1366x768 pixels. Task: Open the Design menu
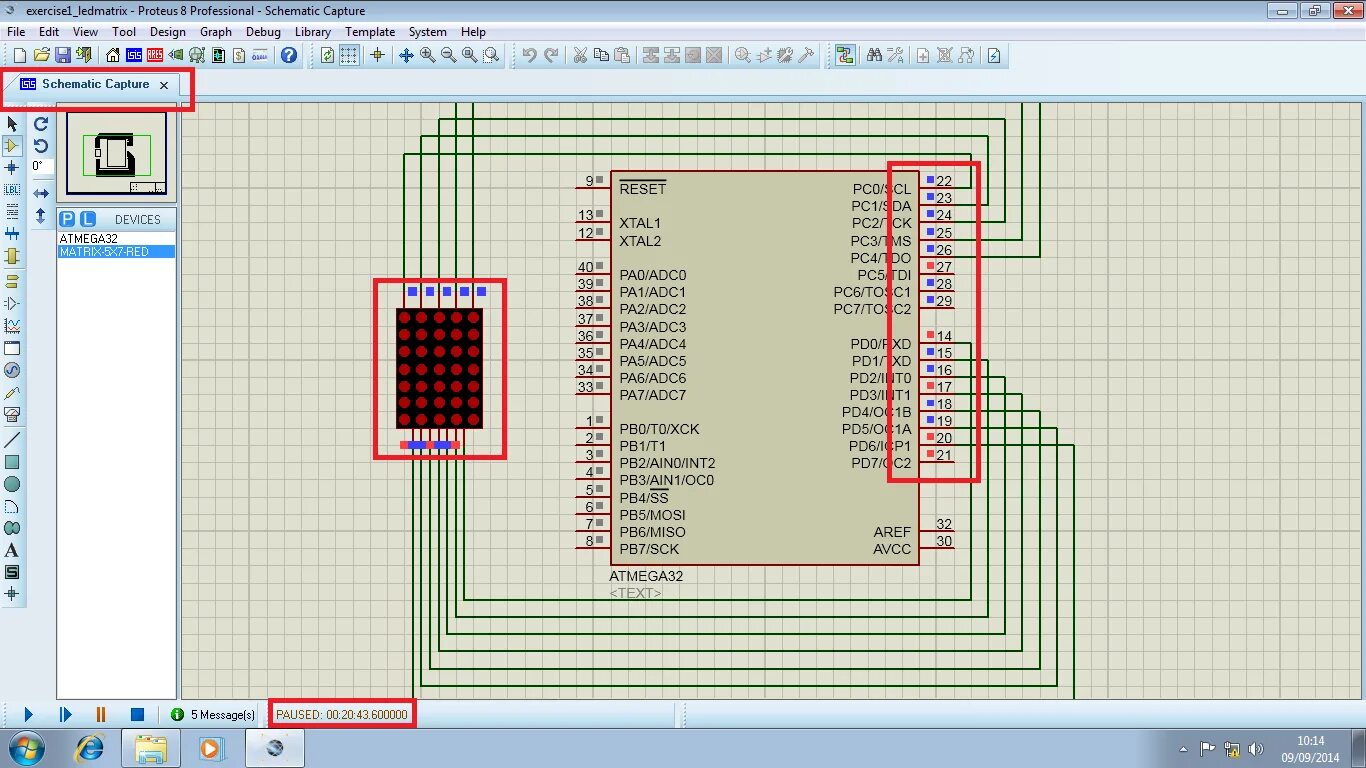(167, 32)
